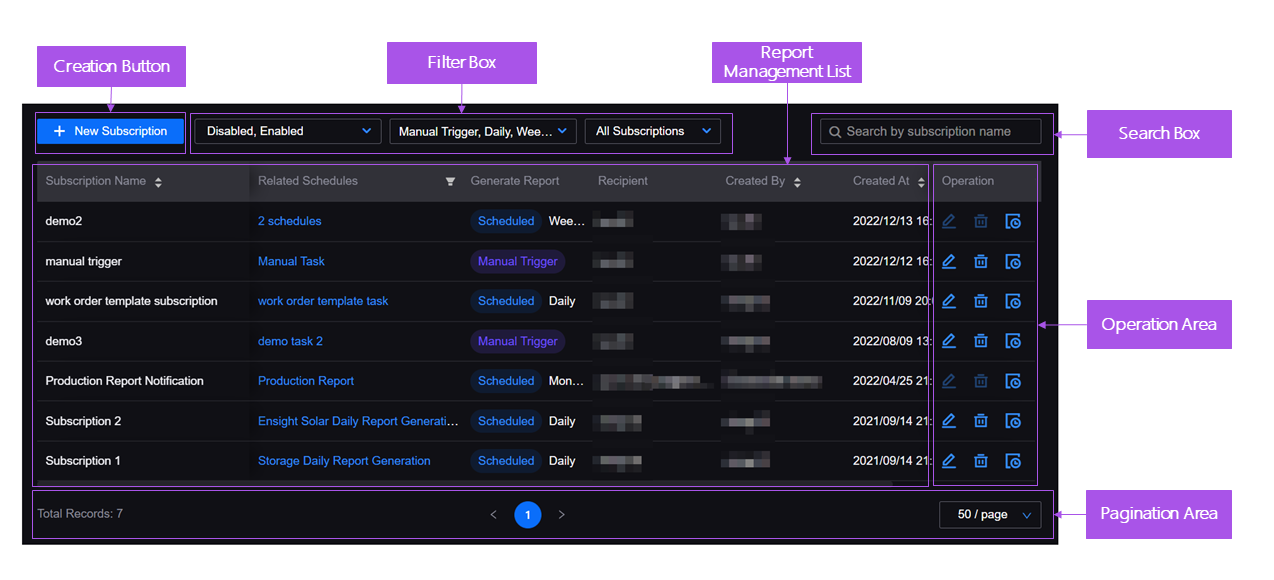The width and height of the screenshot is (1274, 580).
Task: Open the Disabled, Enabled status dropdown
Action: point(287,131)
